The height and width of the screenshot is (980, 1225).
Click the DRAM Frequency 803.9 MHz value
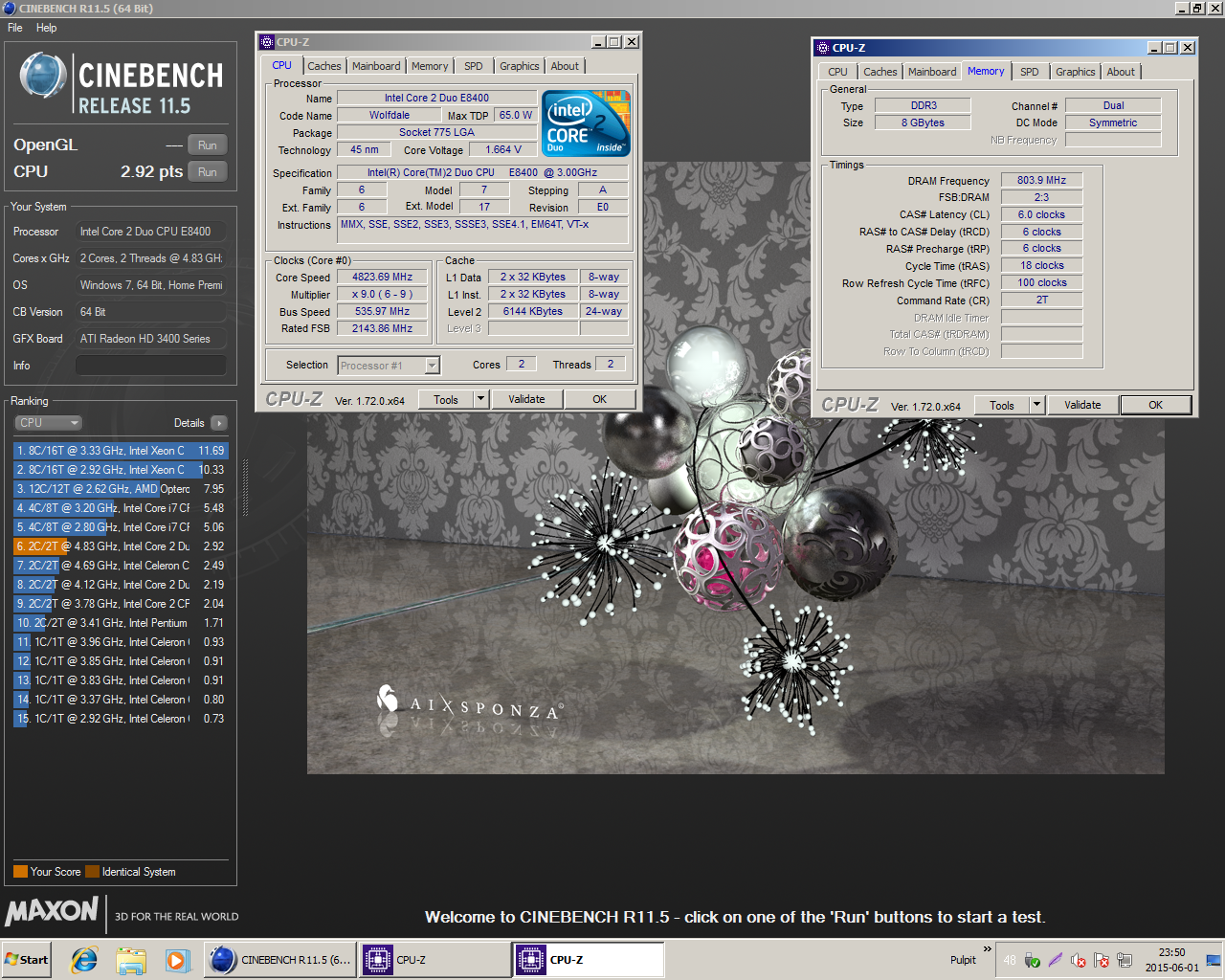[x=1041, y=180]
